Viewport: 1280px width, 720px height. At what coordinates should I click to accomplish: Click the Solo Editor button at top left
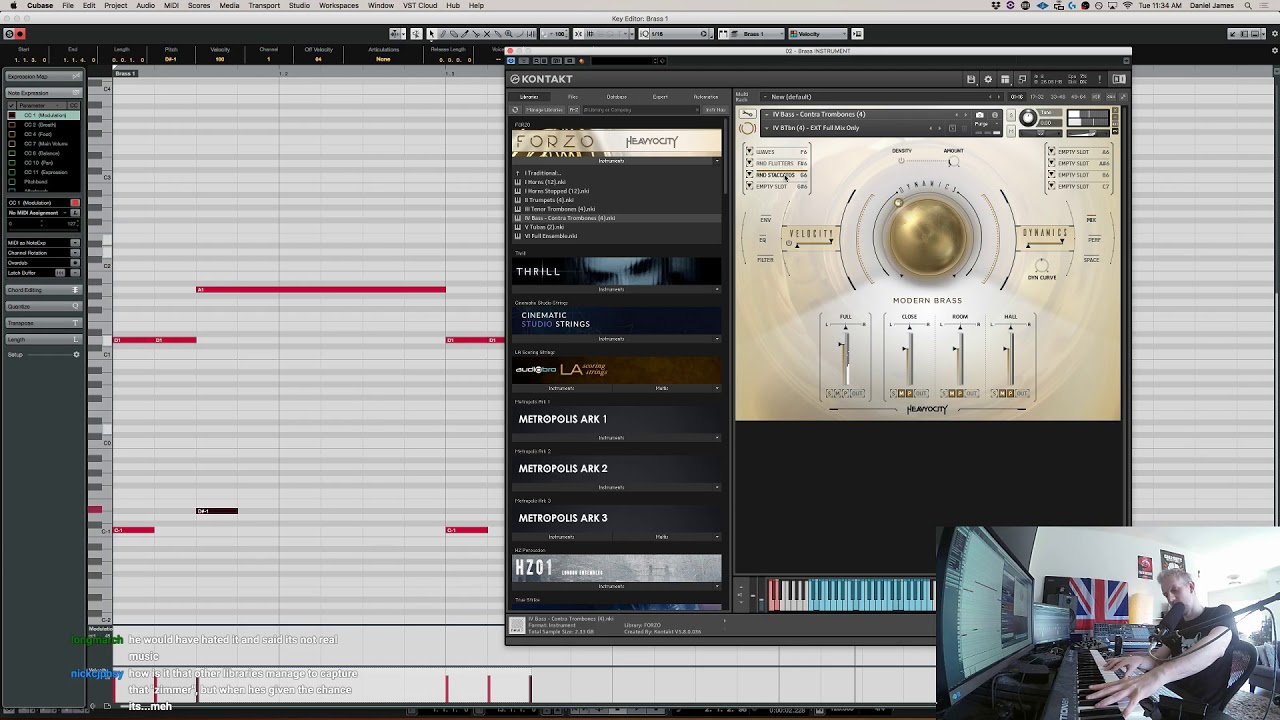pyautogui.click(x=8, y=34)
